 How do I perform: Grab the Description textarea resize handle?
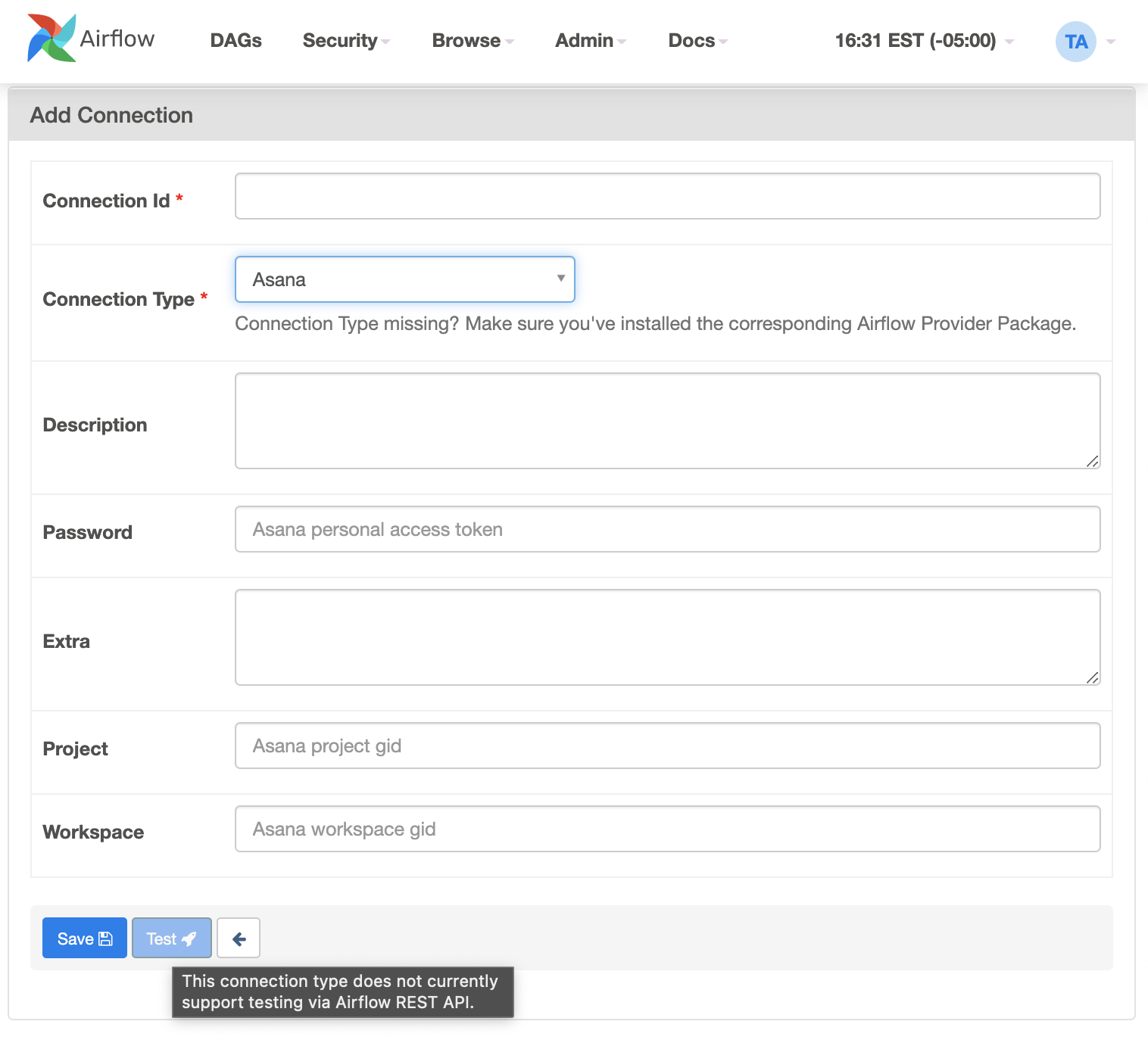[1093, 462]
